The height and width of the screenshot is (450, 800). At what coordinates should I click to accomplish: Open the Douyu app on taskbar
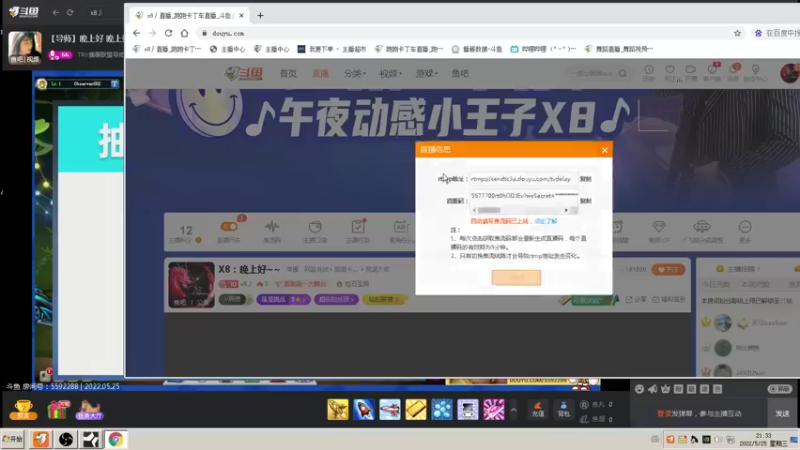[41, 439]
